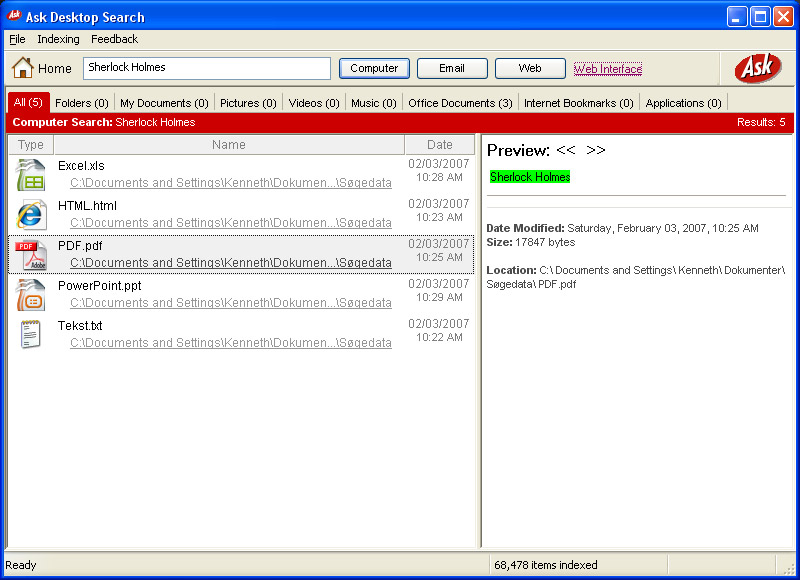This screenshot has width=800, height=580.
Task: Click the Ask logo at top right
Action: point(758,68)
